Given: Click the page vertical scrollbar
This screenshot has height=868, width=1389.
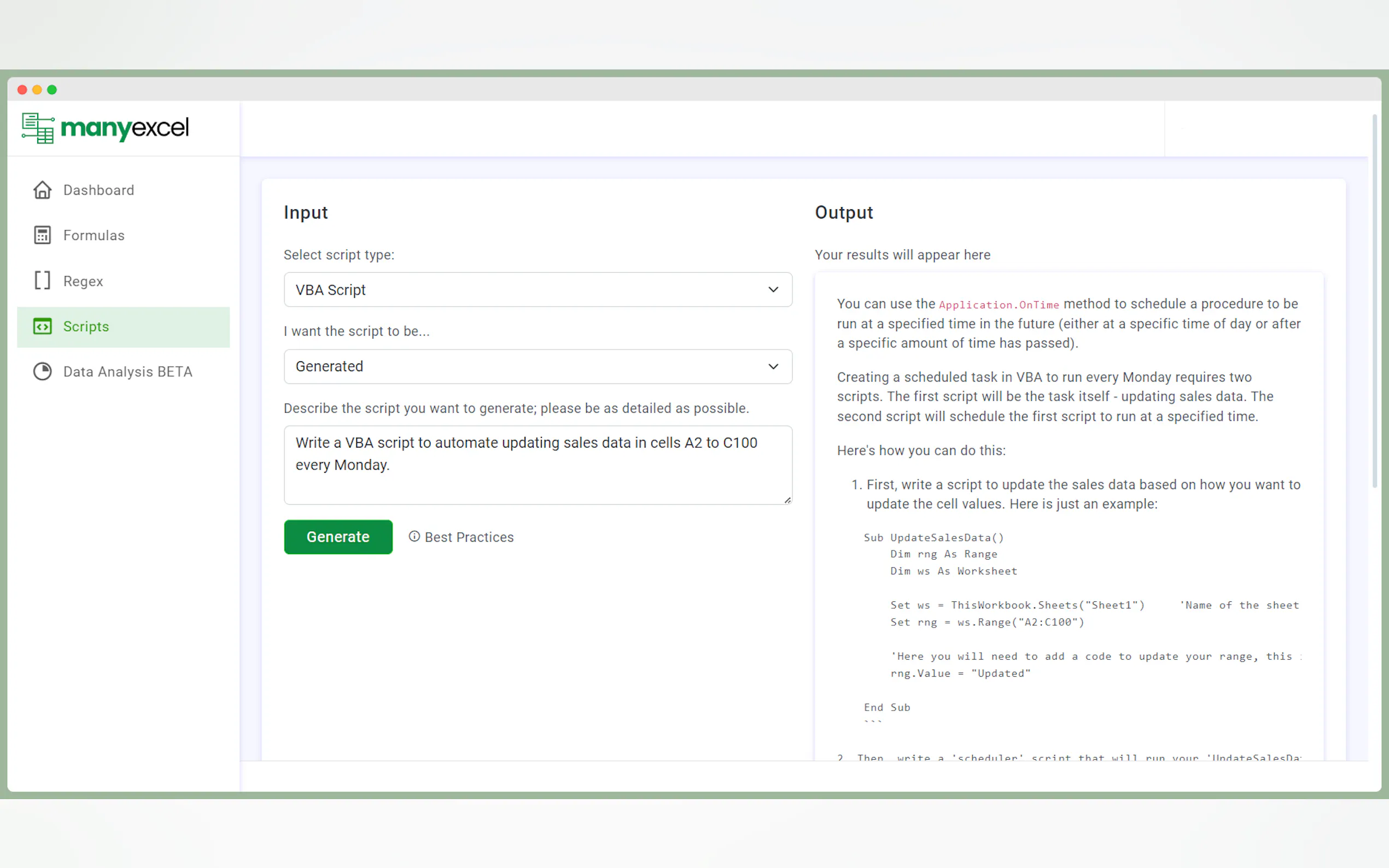Looking at the screenshot, I should tap(1374, 298).
